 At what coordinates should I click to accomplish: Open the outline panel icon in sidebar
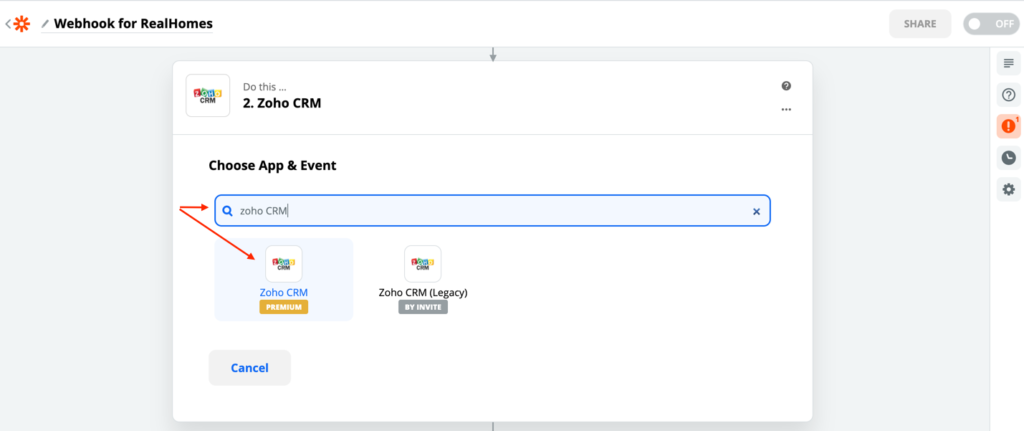pyautogui.click(x=1008, y=63)
